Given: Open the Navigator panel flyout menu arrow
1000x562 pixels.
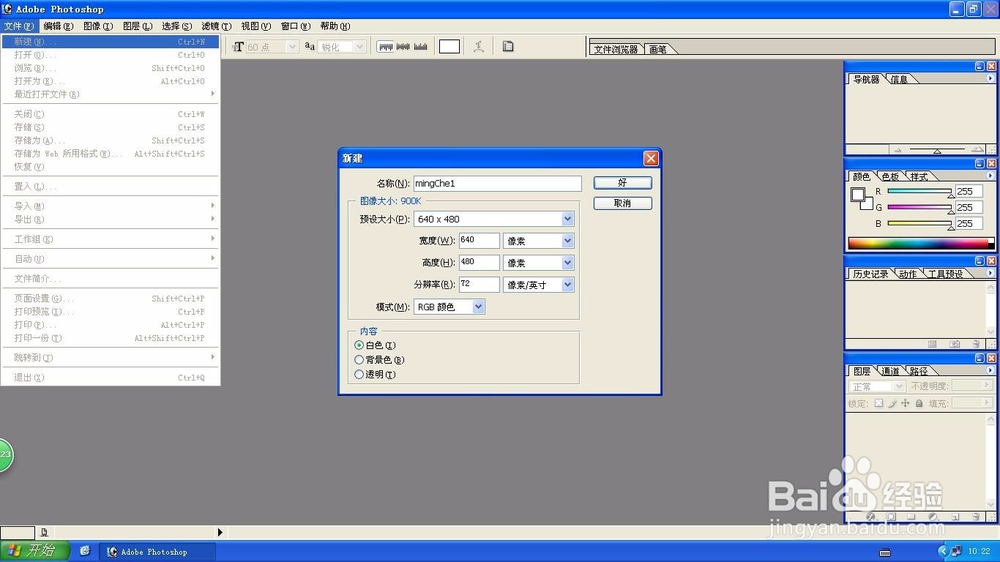Looking at the screenshot, I should coord(990,78).
